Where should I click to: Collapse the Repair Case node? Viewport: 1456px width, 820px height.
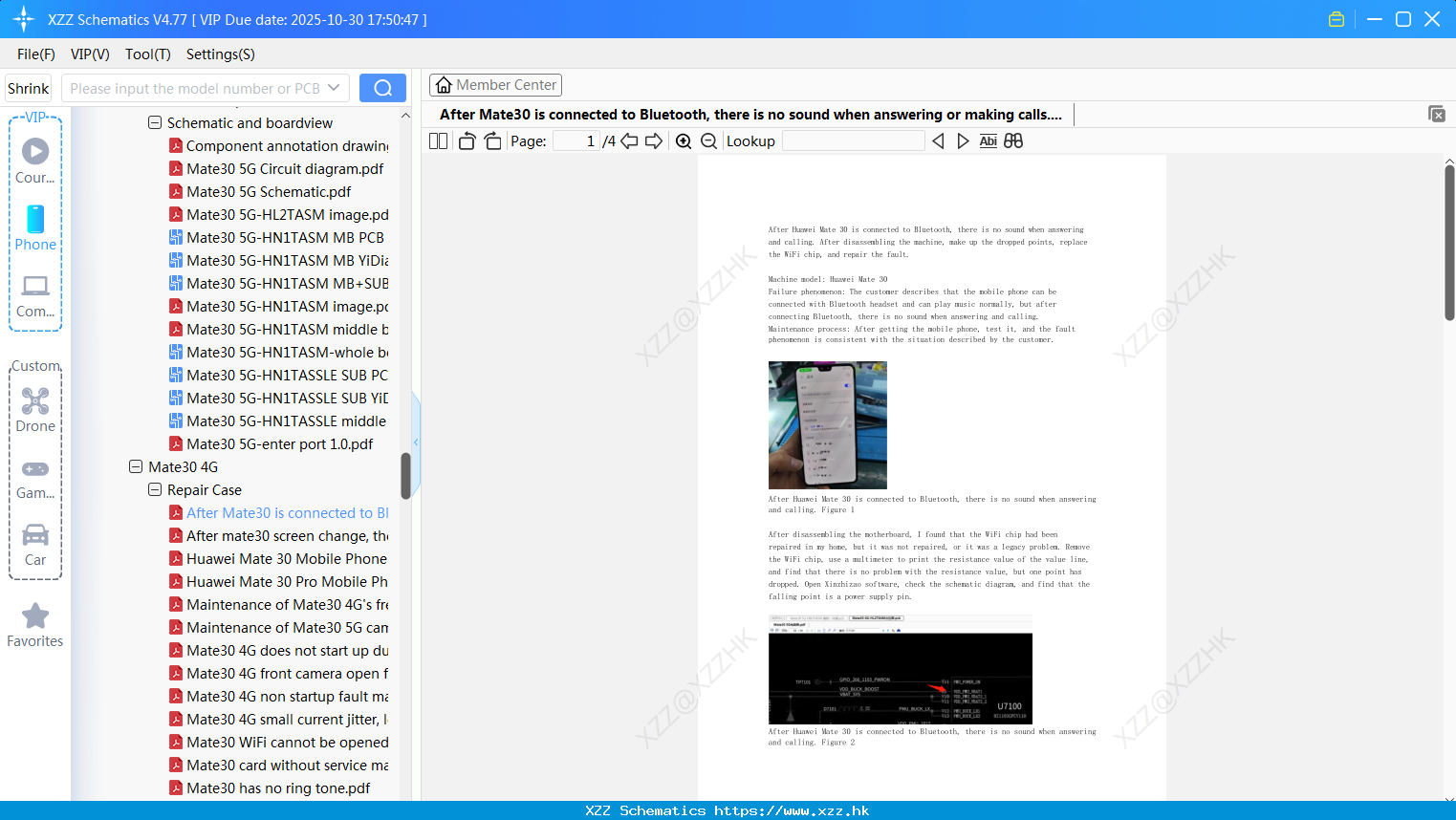pos(155,489)
